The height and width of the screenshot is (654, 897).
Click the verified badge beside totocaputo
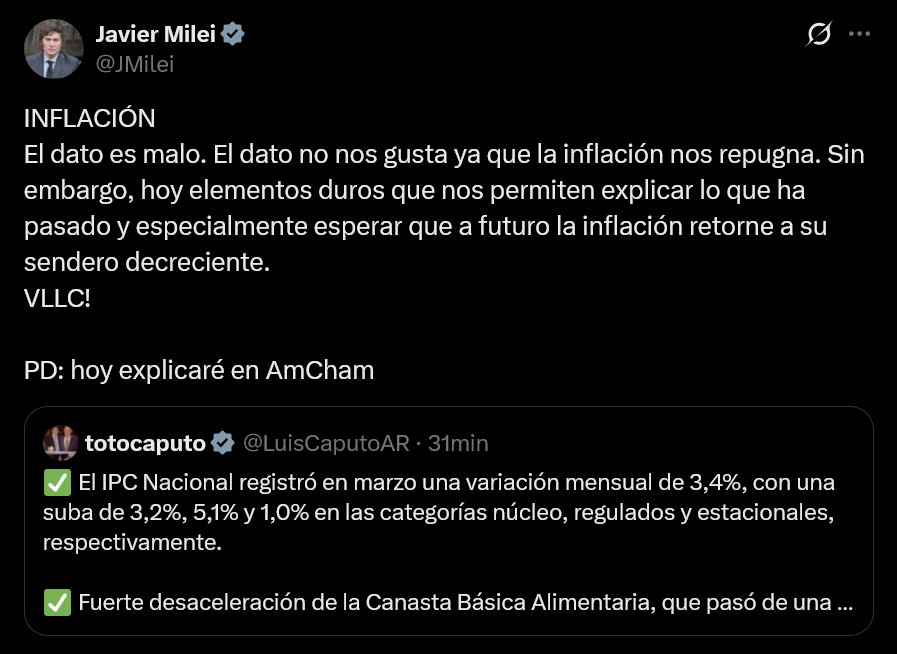point(224,442)
